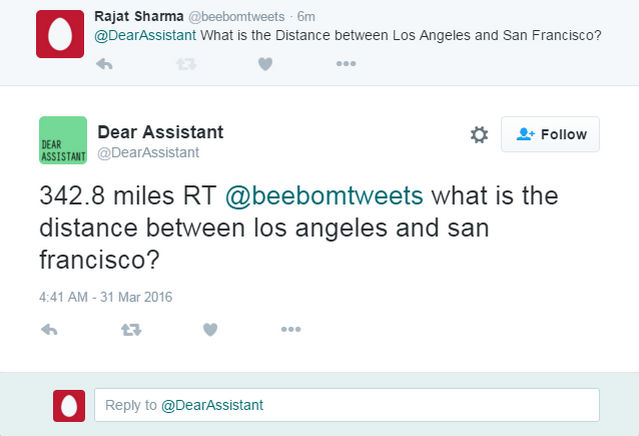Retweet Rajat Sharma's question tweet

186,64
